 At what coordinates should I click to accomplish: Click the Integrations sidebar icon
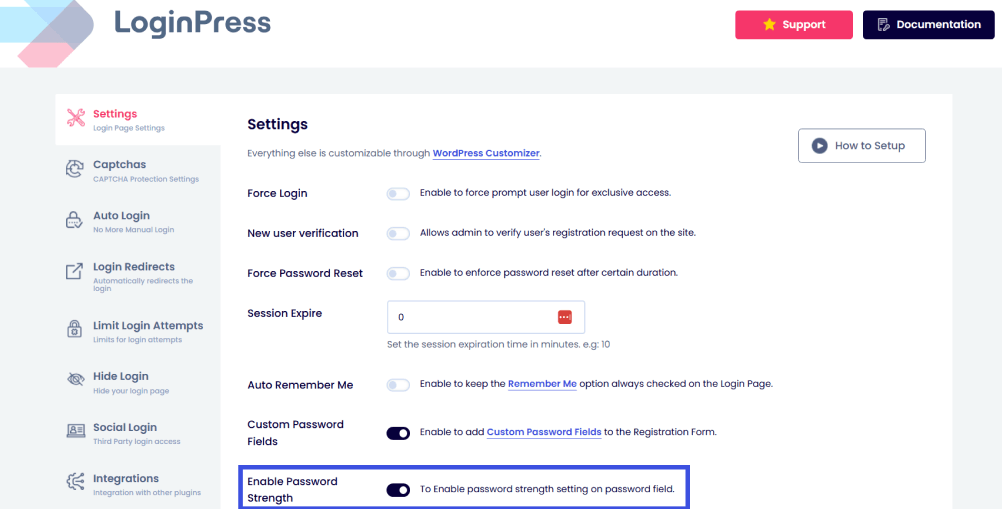[76, 483]
